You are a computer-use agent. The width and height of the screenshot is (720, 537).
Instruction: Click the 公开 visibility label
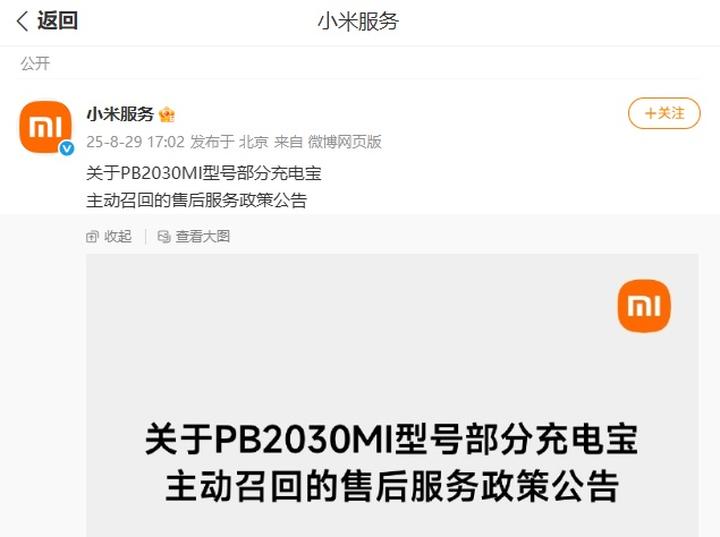click(35, 63)
